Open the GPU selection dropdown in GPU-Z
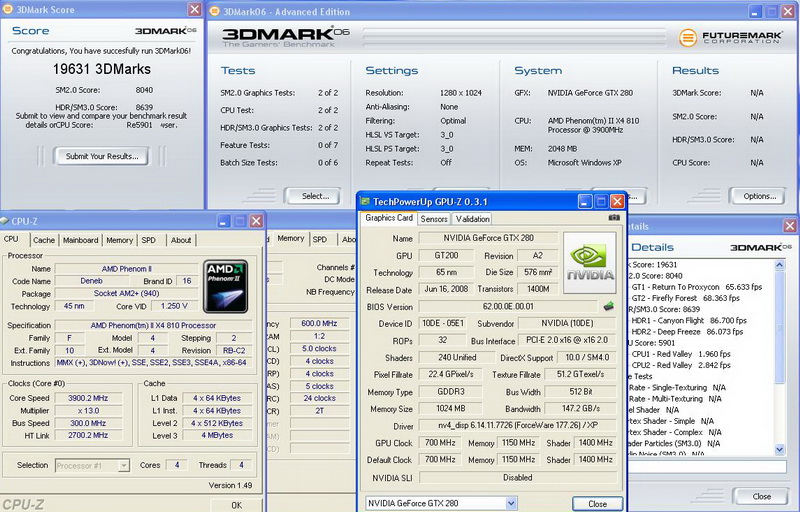 tap(441, 502)
